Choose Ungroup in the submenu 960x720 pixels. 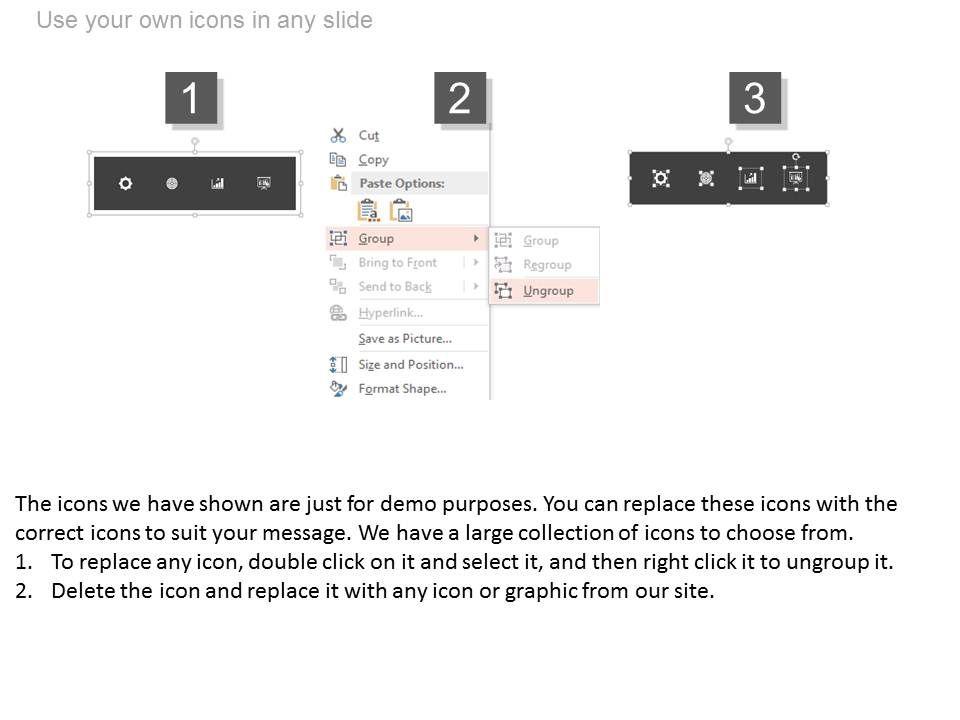pos(544,291)
